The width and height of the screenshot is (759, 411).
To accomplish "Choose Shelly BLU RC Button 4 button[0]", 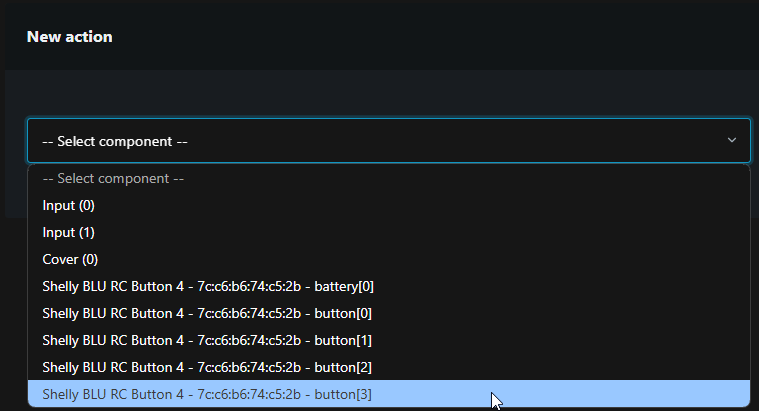I will (x=207, y=314).
